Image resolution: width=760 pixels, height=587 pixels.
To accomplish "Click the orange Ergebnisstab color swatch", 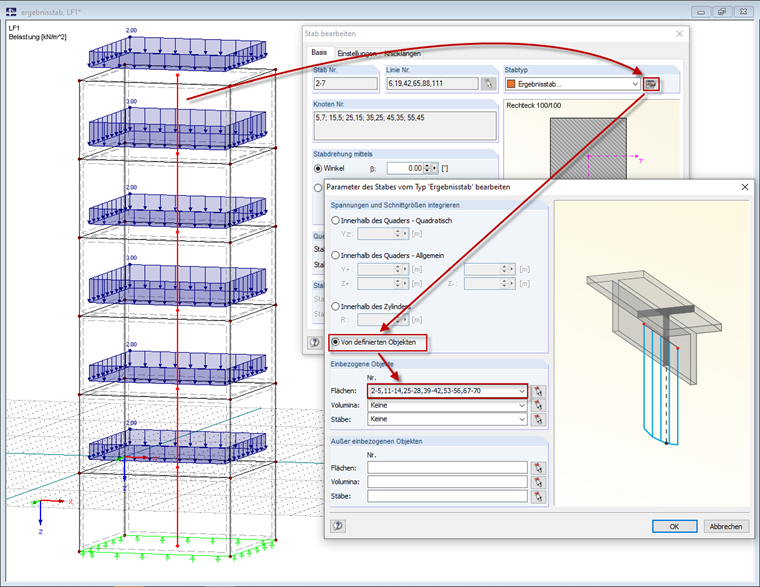I will 511,84.
